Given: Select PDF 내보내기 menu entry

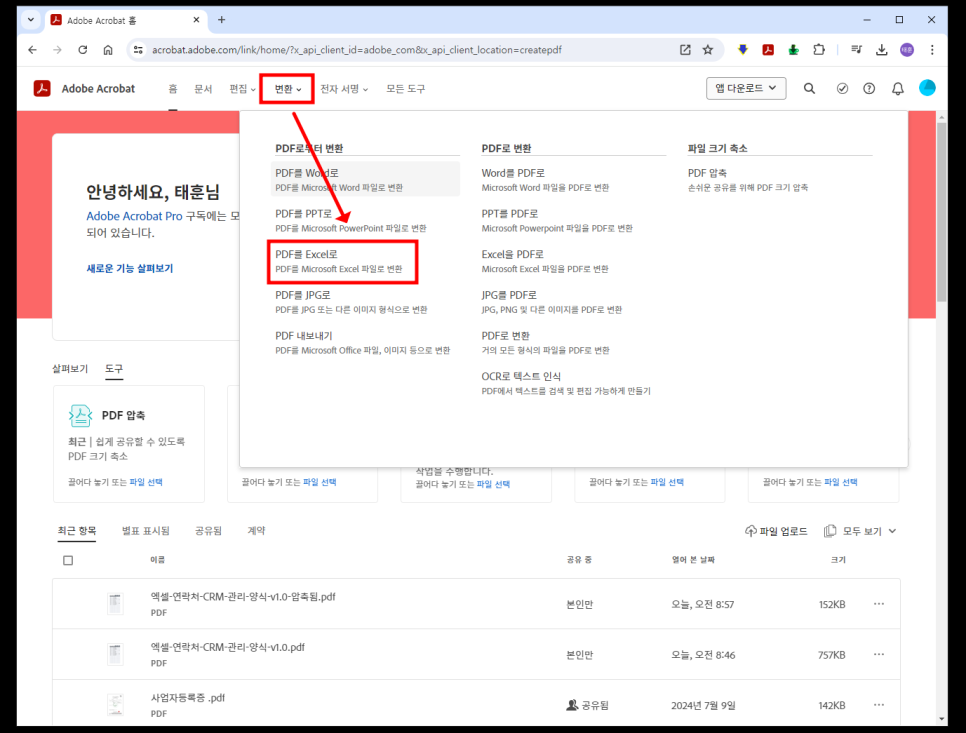Looking at the screenshot, I should 365,342.
